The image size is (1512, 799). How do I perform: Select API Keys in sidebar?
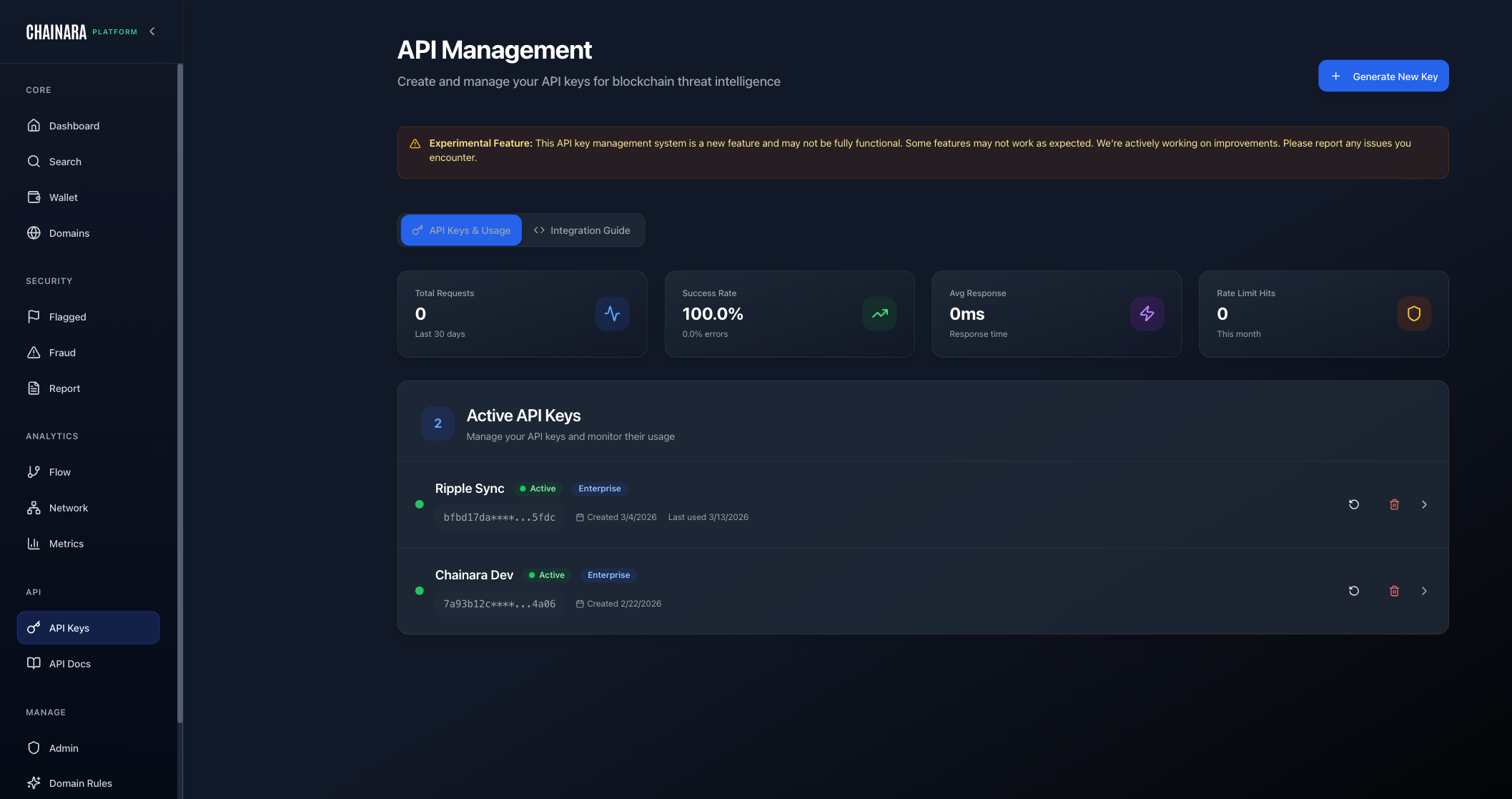pyautogui.click(x=88, y=628)
